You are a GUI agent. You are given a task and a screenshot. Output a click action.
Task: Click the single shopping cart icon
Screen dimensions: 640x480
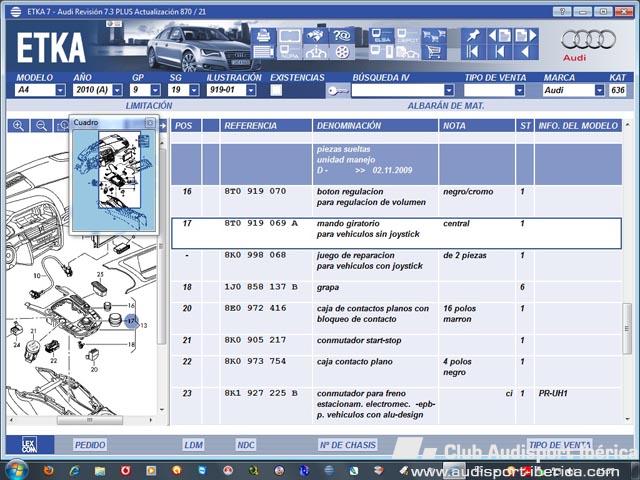point(433,52)
